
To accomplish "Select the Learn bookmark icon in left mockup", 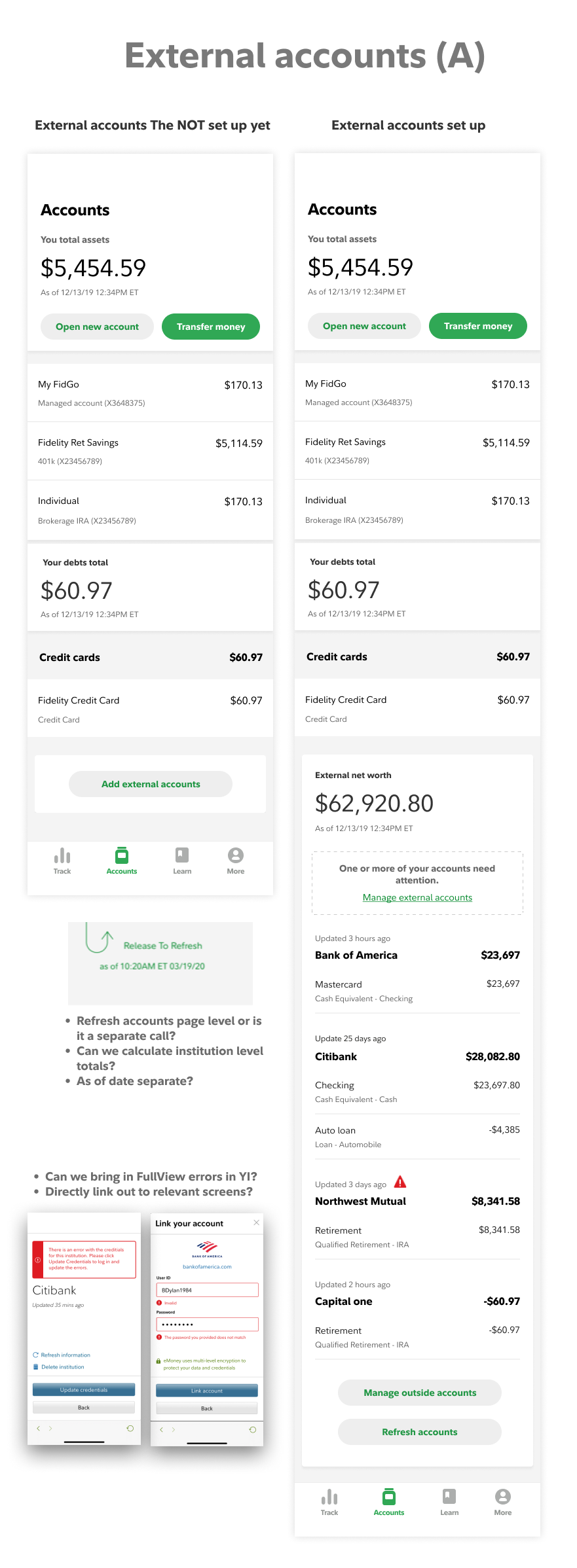I will 182,855.
